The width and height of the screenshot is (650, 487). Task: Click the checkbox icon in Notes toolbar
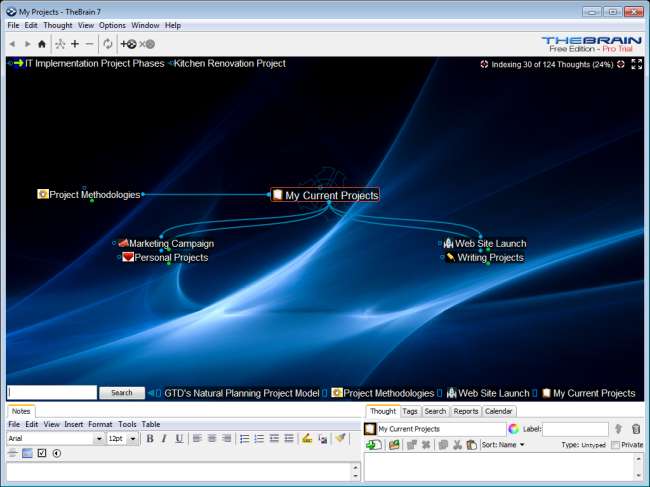click(x=41, y=453)
